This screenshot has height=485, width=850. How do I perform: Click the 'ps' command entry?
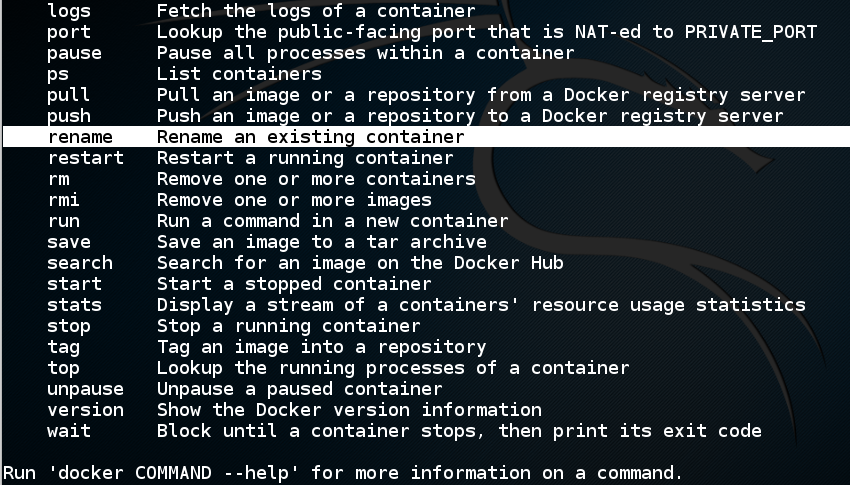[x=58, y=74]
